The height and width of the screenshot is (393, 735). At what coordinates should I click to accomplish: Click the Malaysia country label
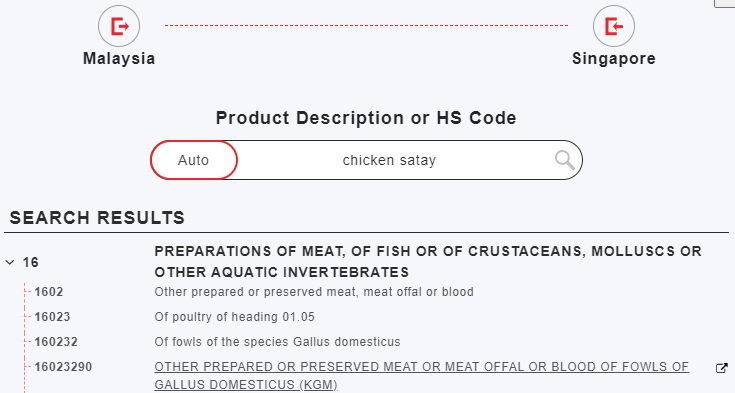[x=119, y=59]
